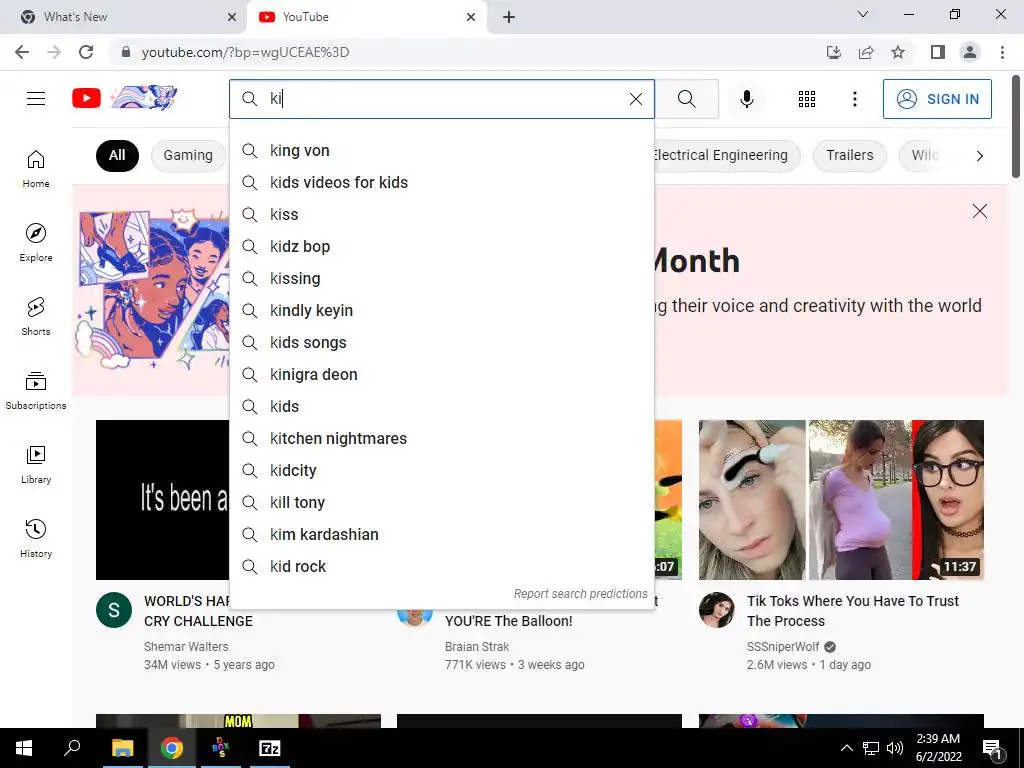Choose the 'kiss' suggestion
The height and width of the screenshot is (768, 1024).
(441, 214)
